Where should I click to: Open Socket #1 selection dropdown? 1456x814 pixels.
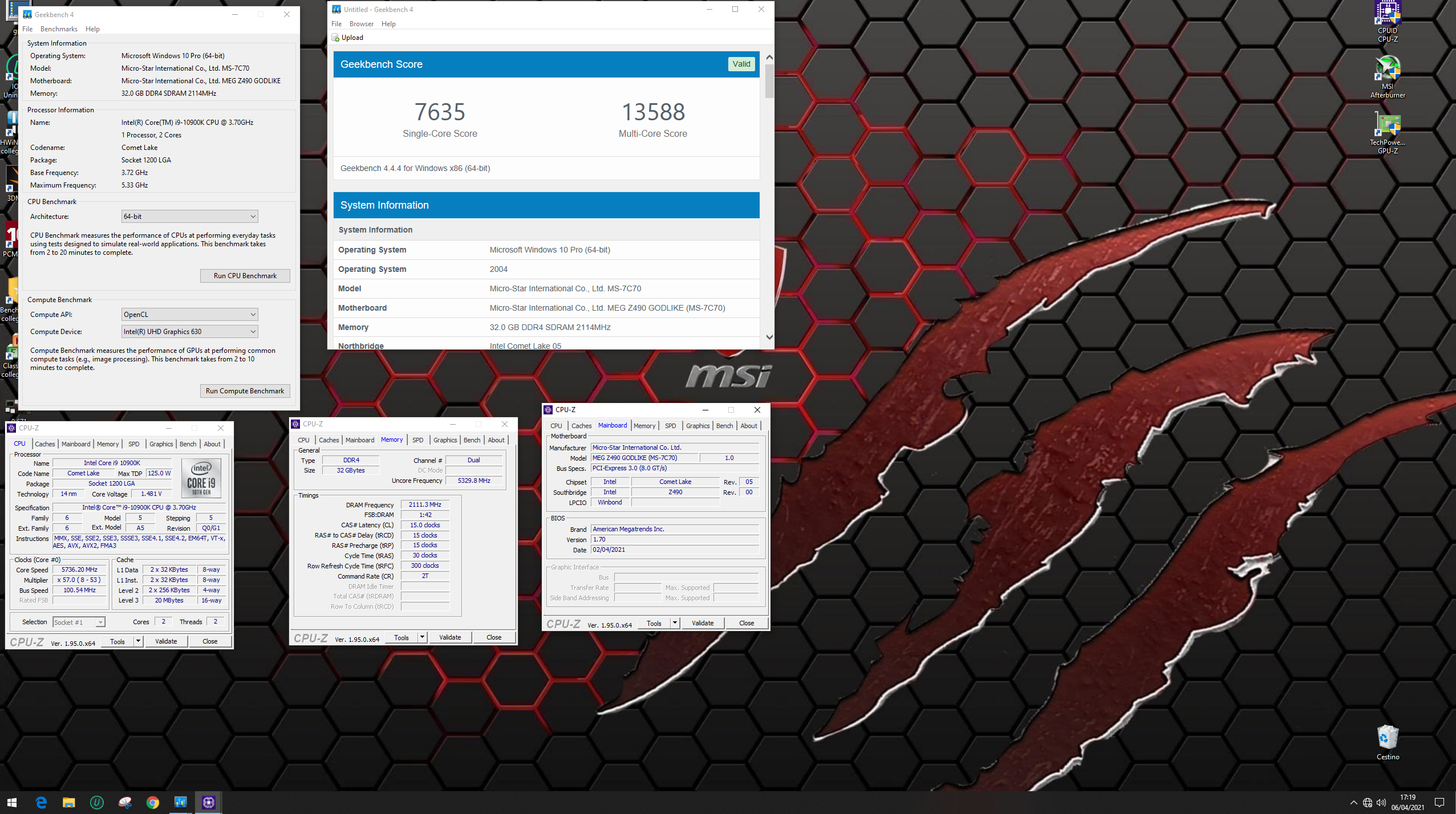click(100, 622)
